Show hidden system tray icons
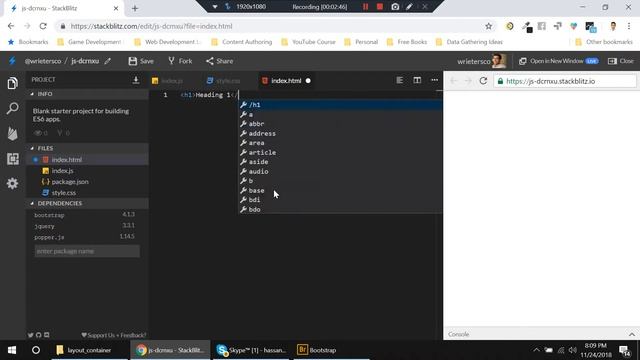The width and height of the screenshot is (640, 360). (x=536, y=350)
